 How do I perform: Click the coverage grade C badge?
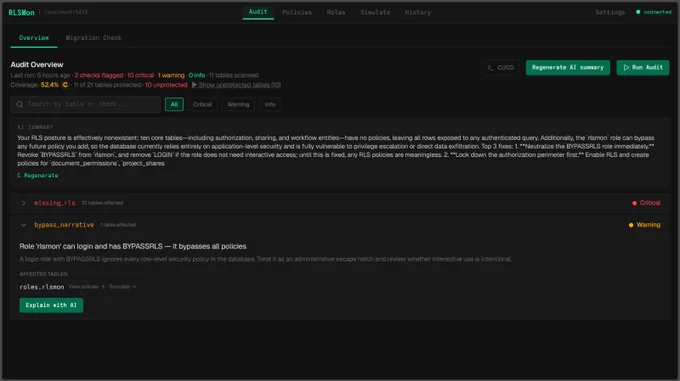(65, 85)
